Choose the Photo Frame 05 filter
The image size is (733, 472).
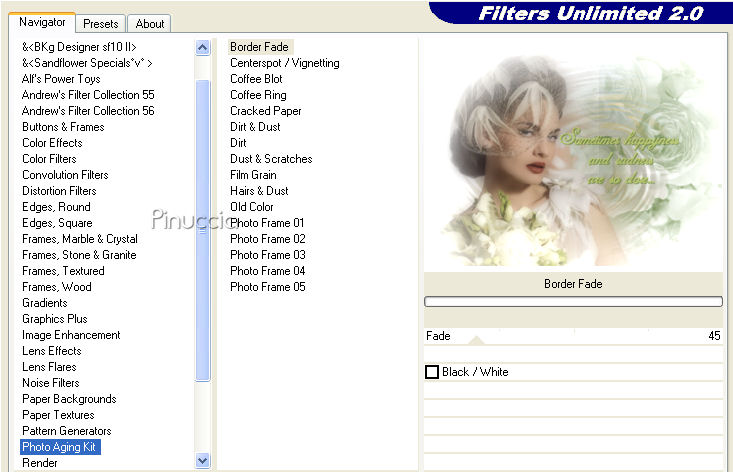tap(267, 287)
